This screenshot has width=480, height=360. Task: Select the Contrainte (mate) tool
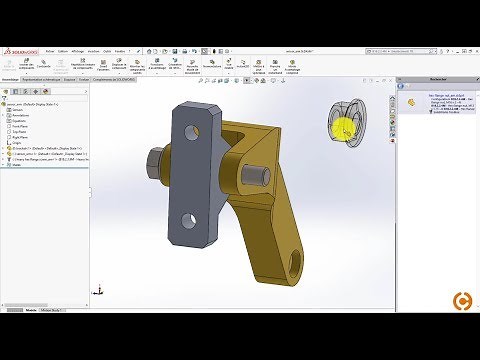(44, 64)
